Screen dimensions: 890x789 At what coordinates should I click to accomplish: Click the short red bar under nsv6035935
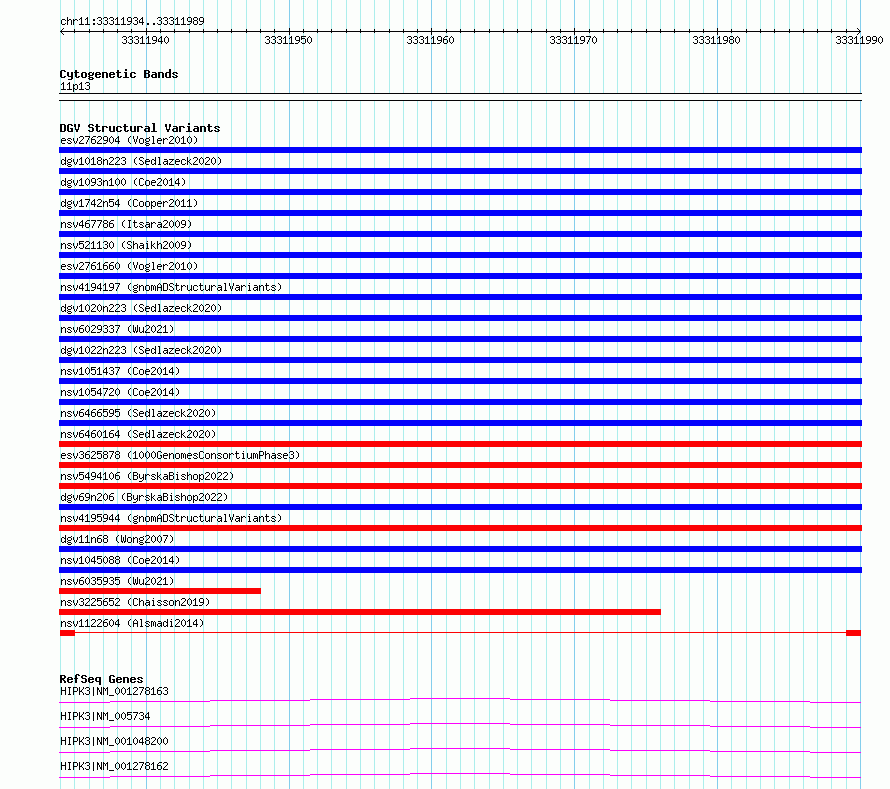pyautogui.click(x=160, y=591)
